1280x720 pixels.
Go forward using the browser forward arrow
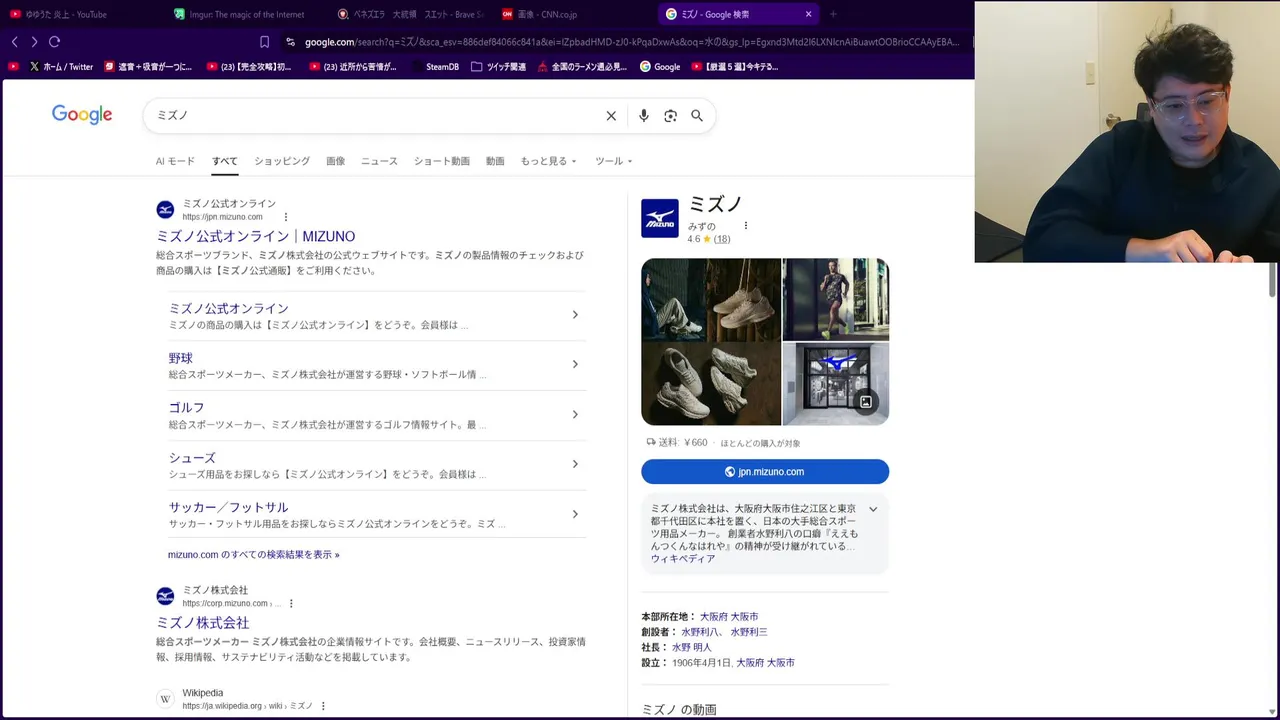[x=34, y=42]
